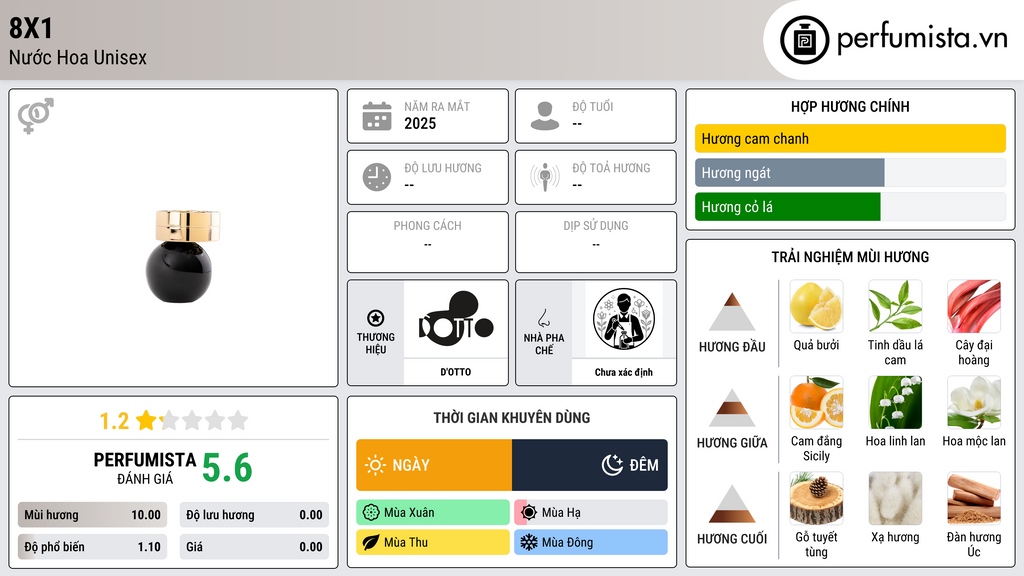This screenshot has height=576, width=1024.
Task: Click the Hương cam chanh accord bar
Action: click(850, 138)
